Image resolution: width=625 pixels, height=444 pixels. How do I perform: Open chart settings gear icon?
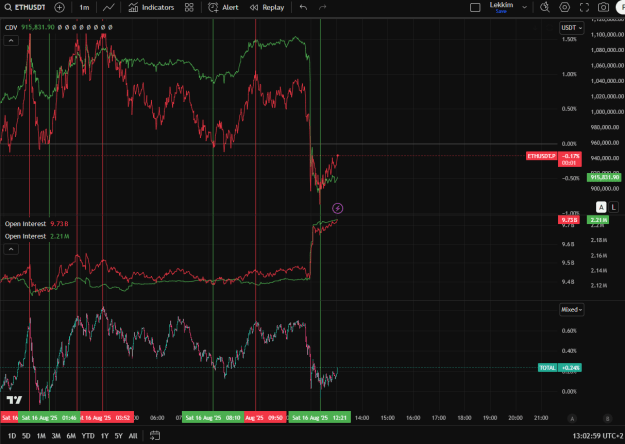pyautogui.click(x=564, y=7)
